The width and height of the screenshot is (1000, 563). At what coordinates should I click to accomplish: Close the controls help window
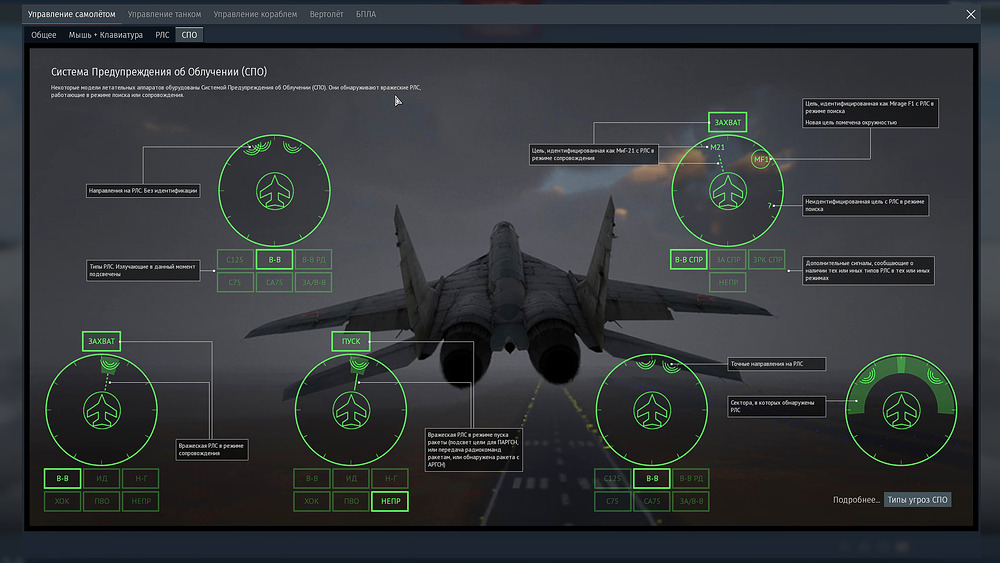click(970, 14)
